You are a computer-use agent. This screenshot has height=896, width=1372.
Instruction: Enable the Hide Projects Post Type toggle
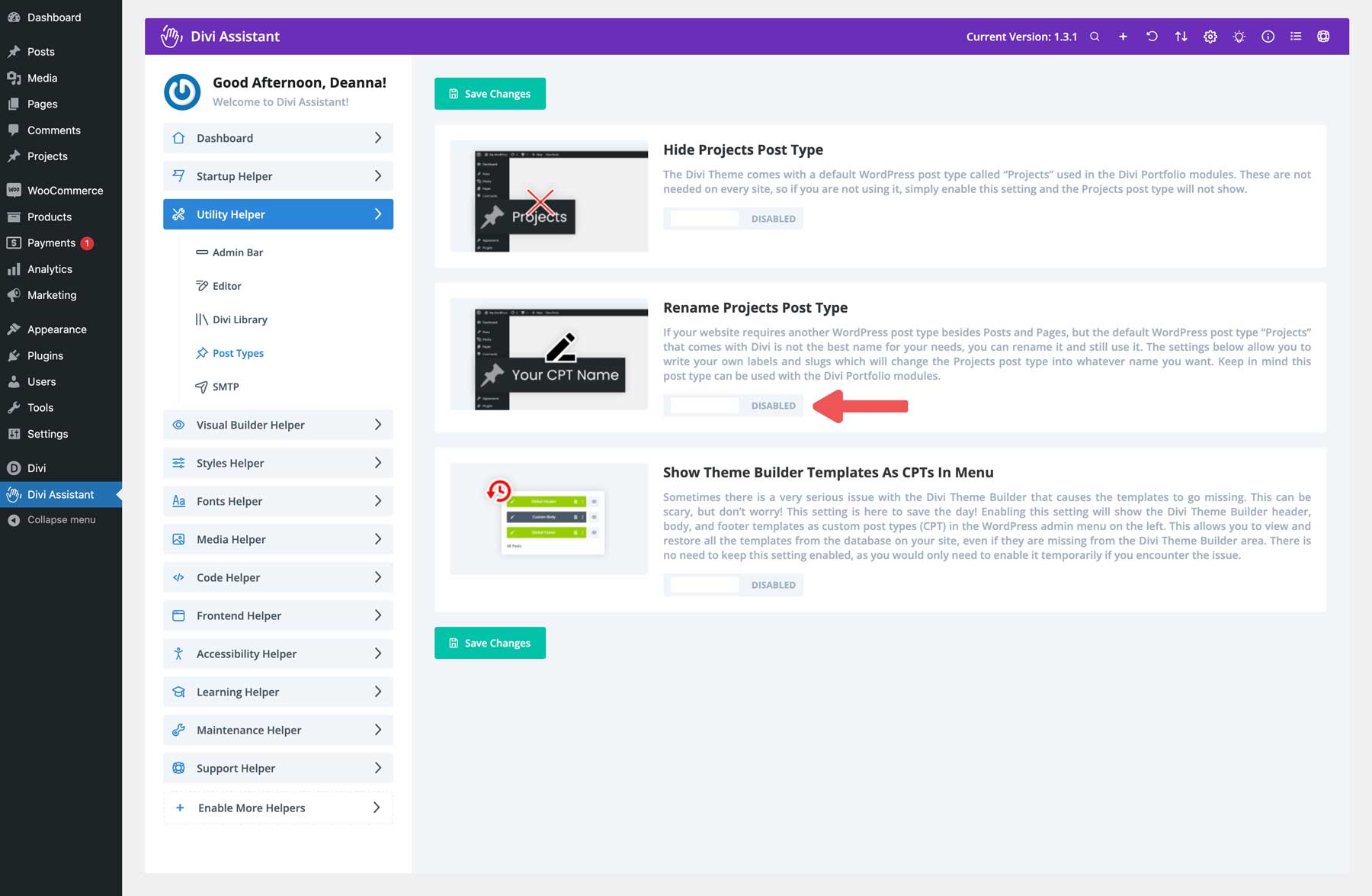pos(703,218)
